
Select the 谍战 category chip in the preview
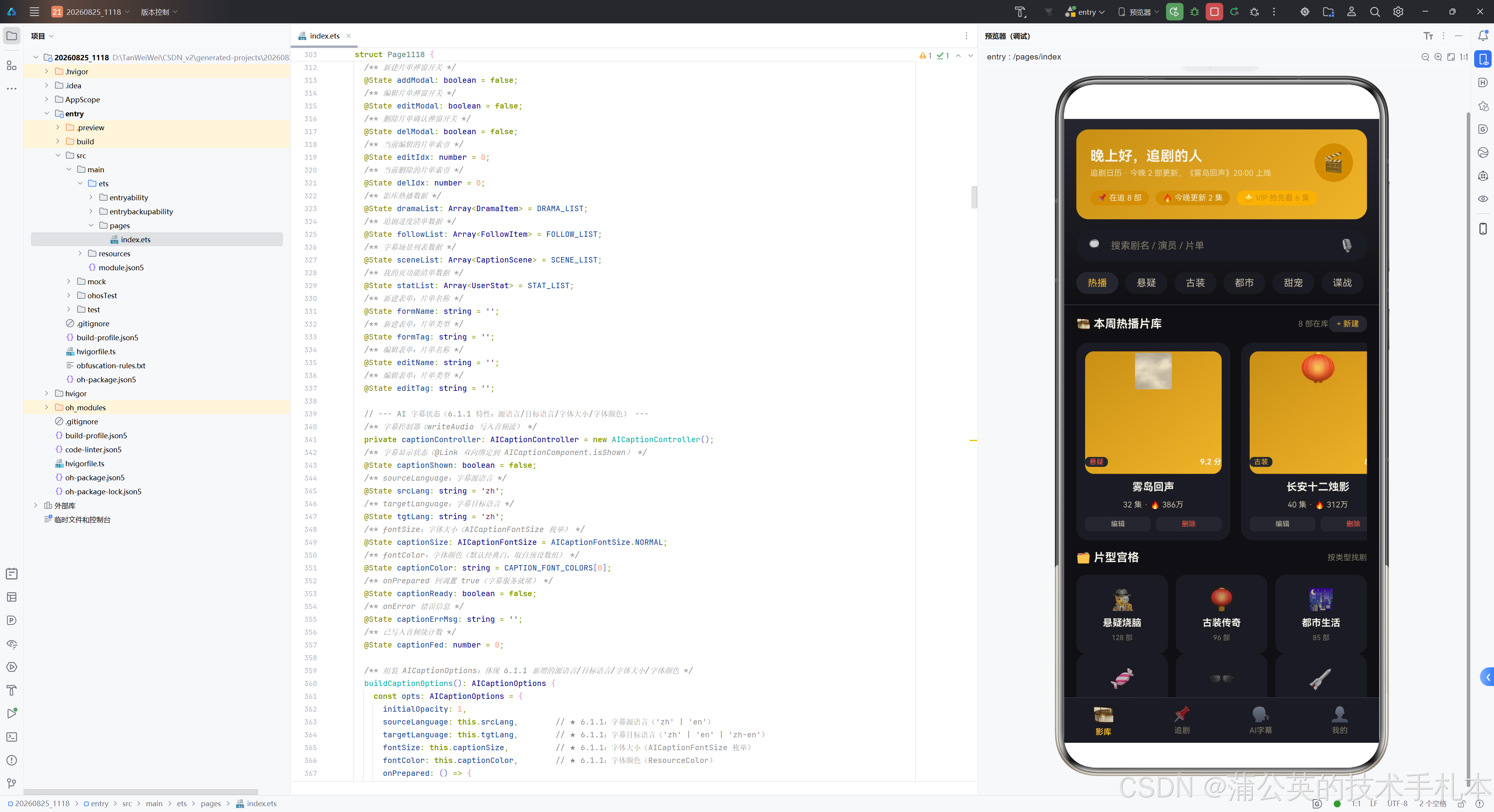(1342, 283)
